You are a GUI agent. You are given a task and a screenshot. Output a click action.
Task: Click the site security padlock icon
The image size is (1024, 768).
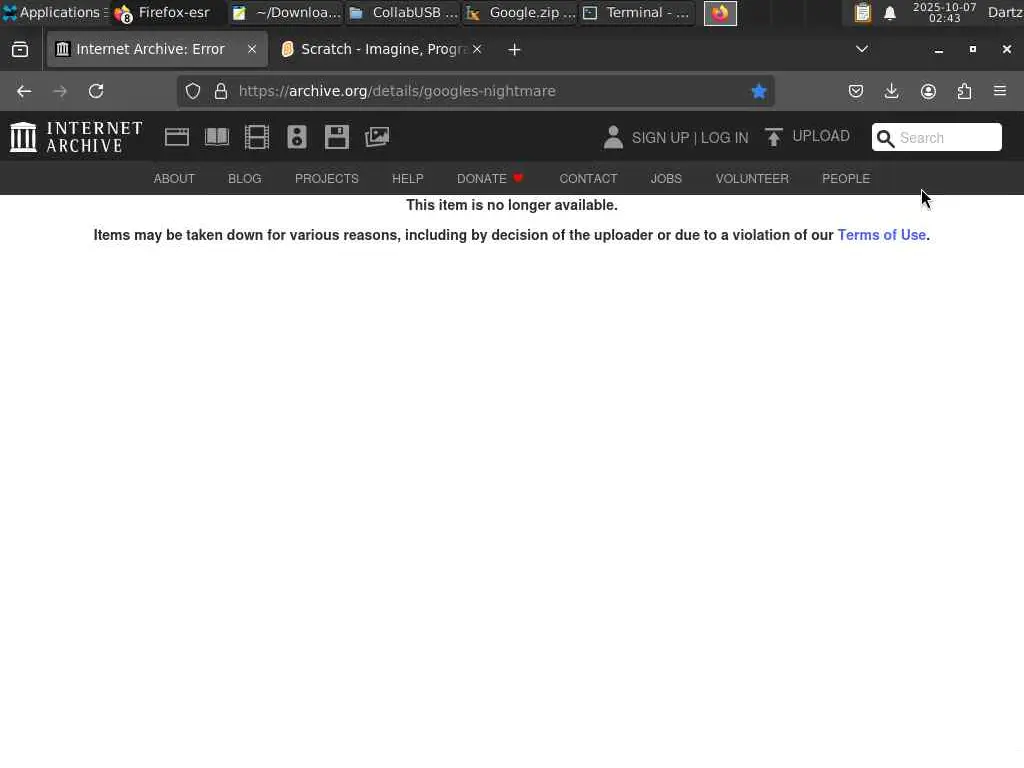click(x=221, y=91)
